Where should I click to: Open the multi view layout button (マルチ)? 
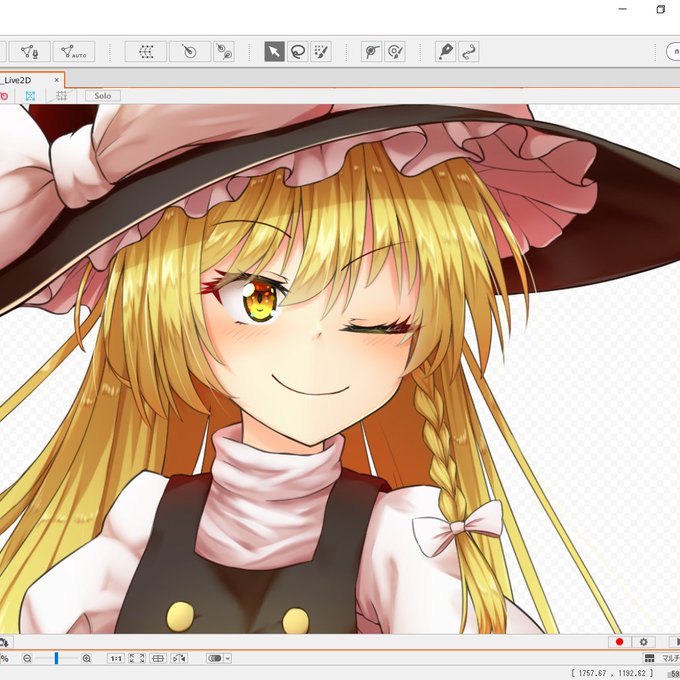660,658
